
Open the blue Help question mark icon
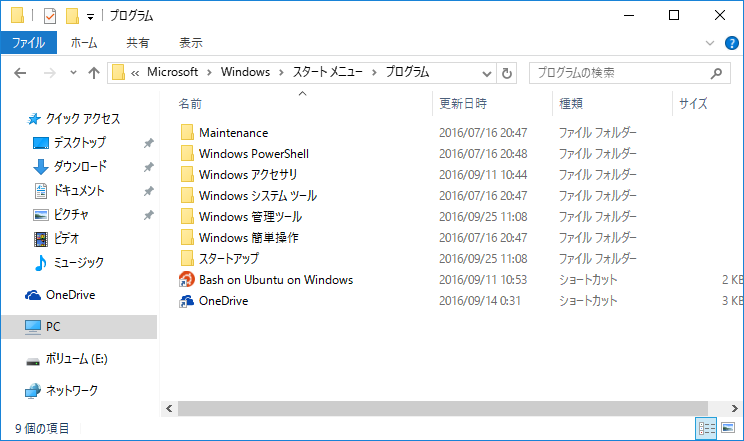[x=732, y=43]
